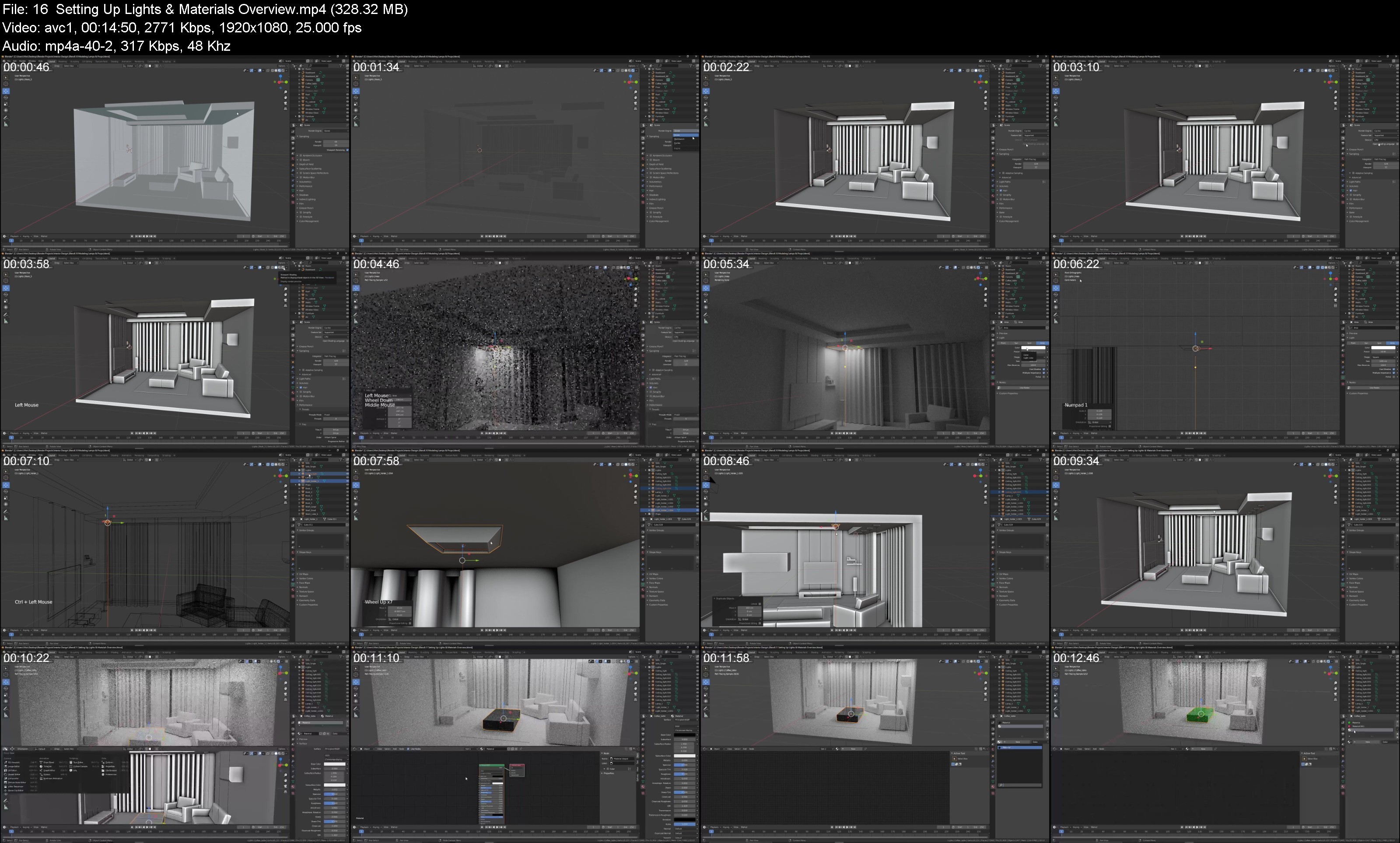Select the Transform tool in the 00:00:46 frame

click(x=6, y=110)
